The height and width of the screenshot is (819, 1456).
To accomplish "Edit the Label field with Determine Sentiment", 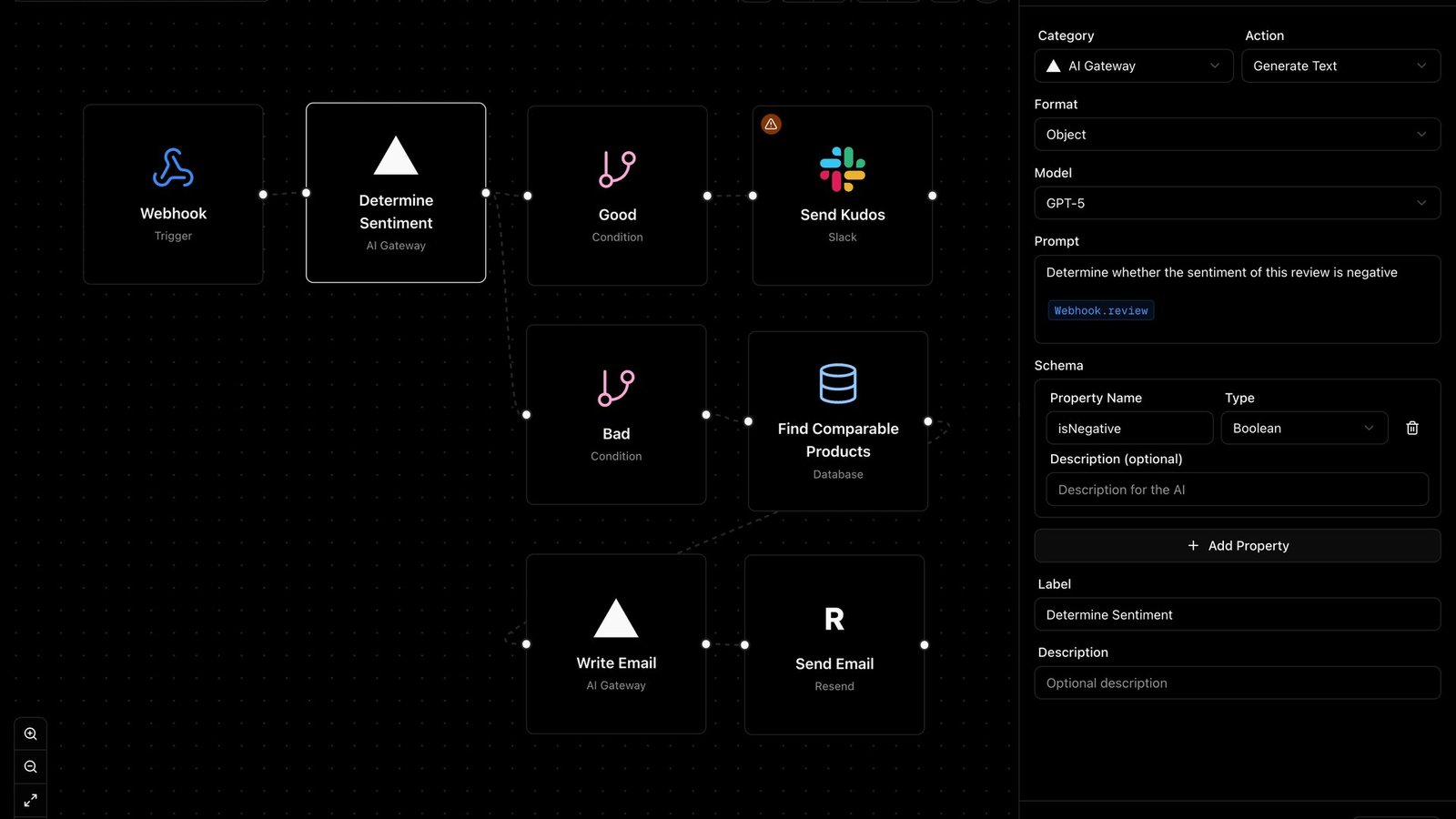I will point(1238,614).
